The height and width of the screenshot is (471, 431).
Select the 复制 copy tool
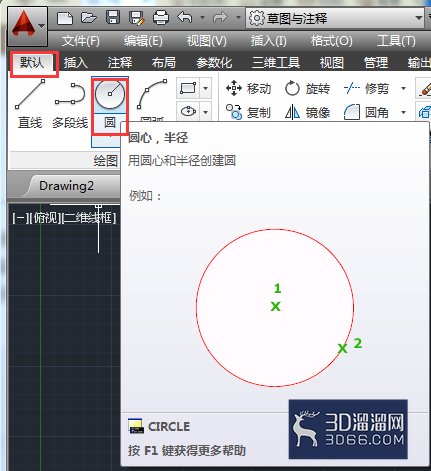pos(248,112)
